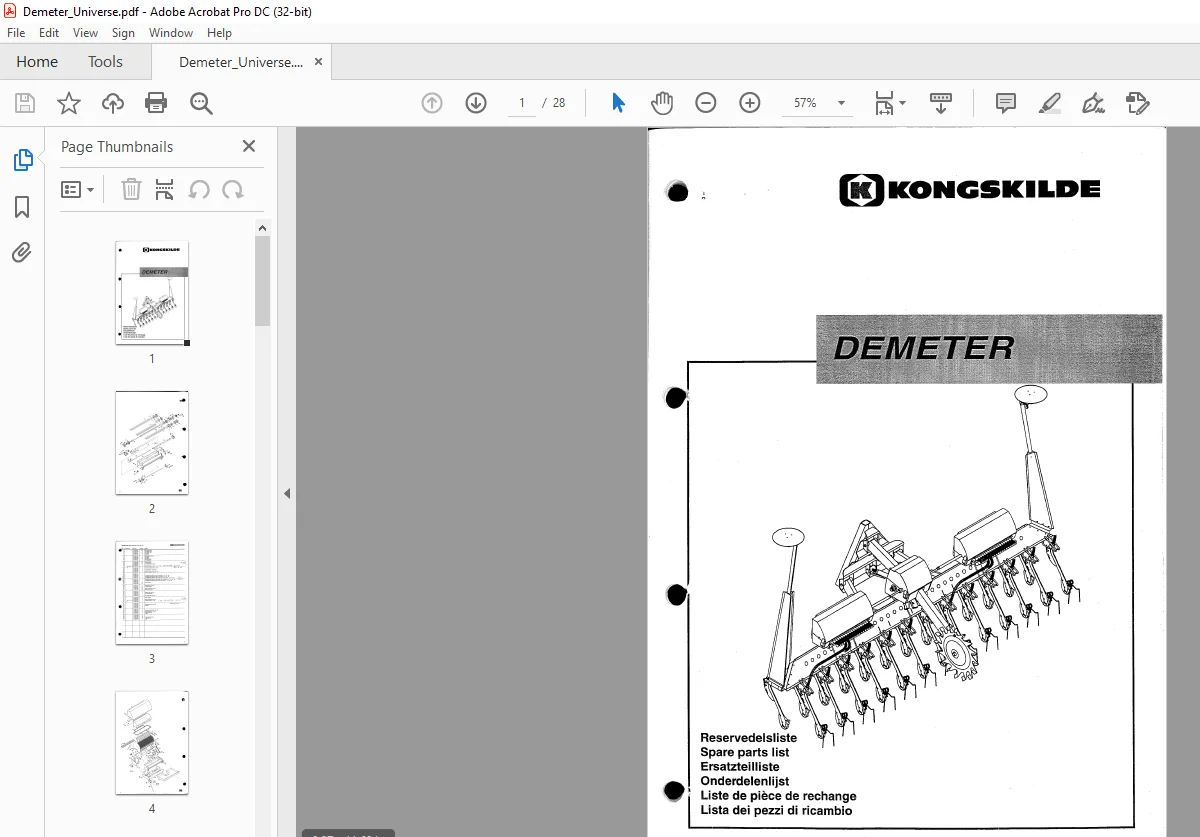Go to previous page arrow
This screenshot has height=837, width=1200.
tap(432, 103)
